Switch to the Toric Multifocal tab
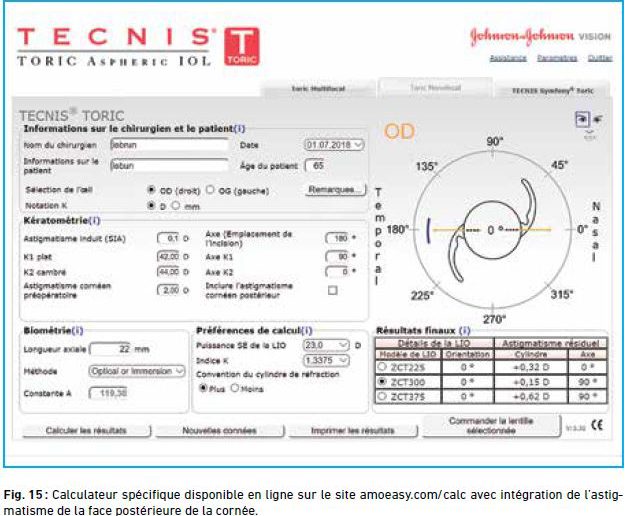 318,89
